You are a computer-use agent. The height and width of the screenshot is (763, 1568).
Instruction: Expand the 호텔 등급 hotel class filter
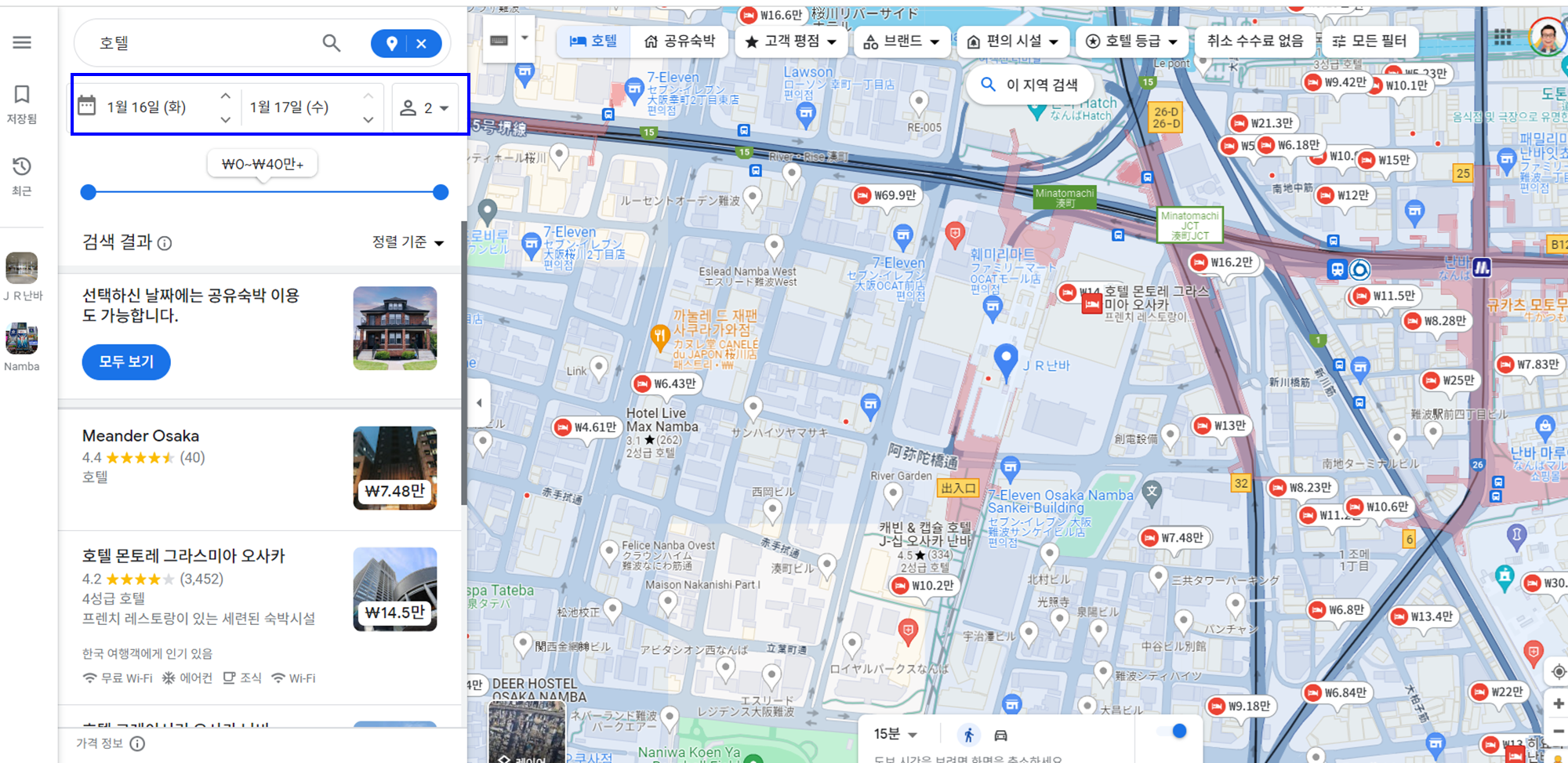(x=1131, y=41)
